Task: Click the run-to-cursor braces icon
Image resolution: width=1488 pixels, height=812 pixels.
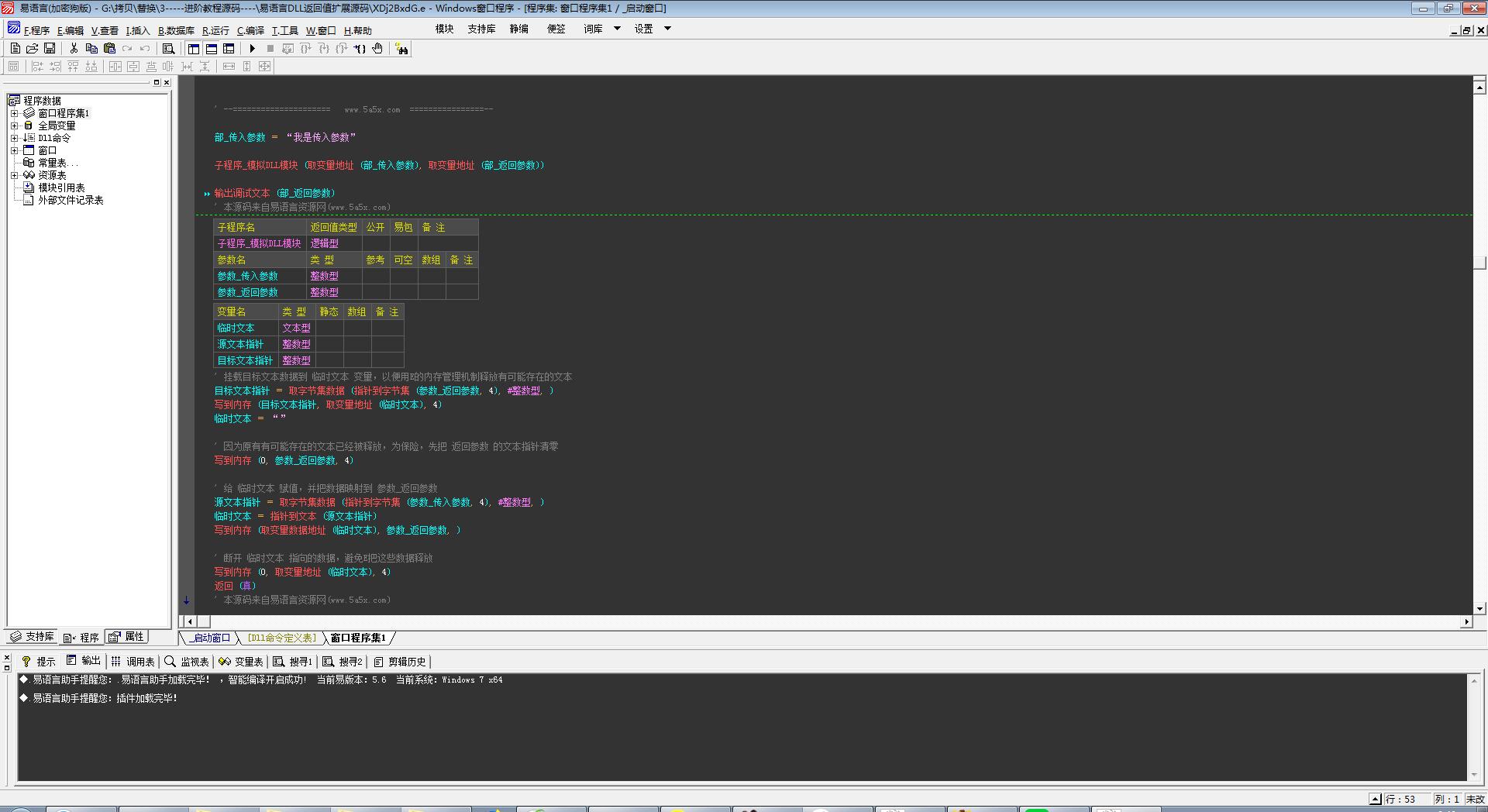Action: tap(360, 48)
